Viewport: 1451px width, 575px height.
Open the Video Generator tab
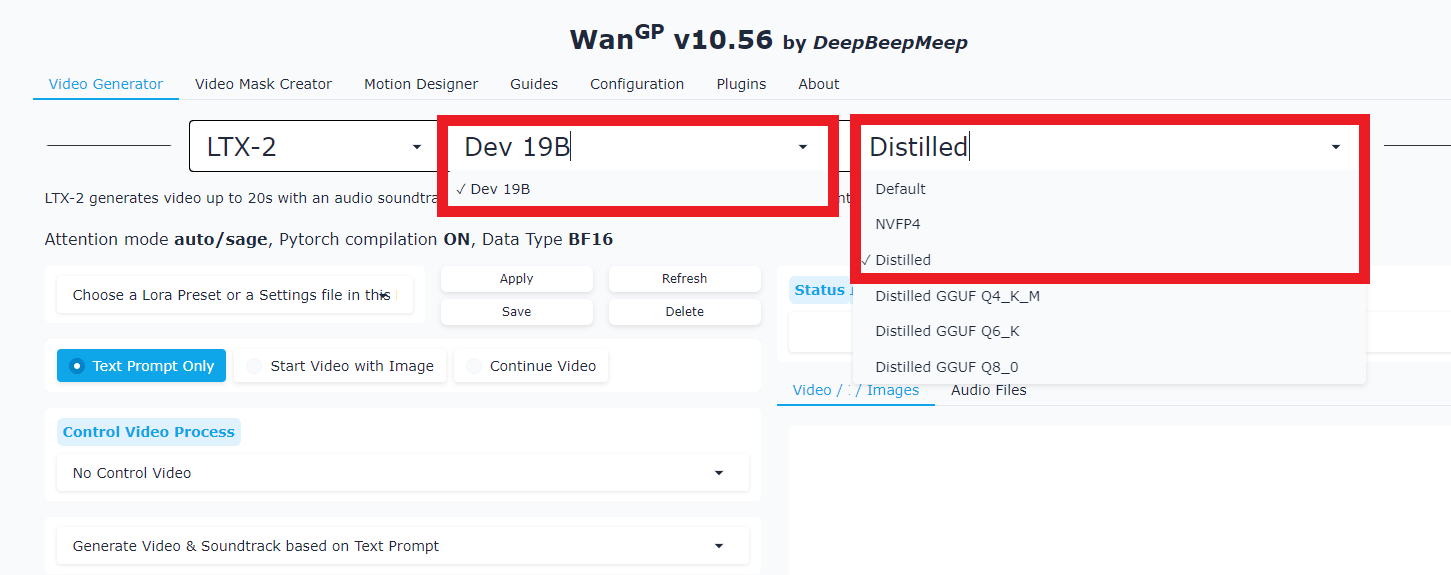pyautogui.click(x=106, y=84)
